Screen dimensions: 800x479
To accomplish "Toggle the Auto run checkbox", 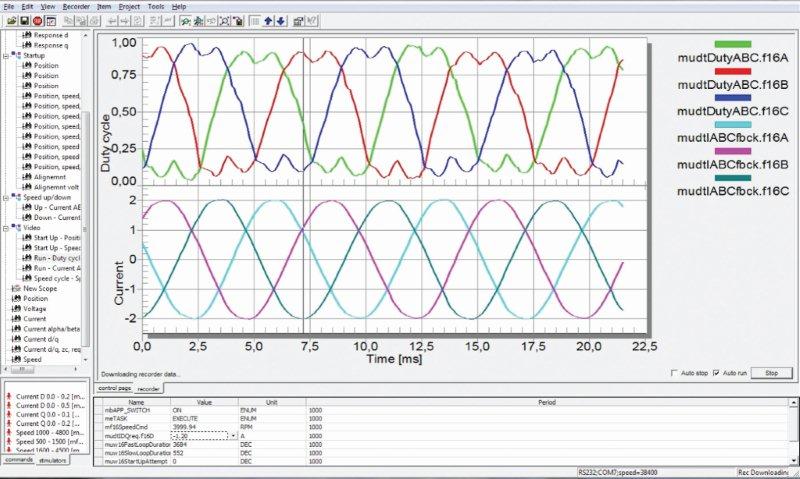I will tap(714, 373).
